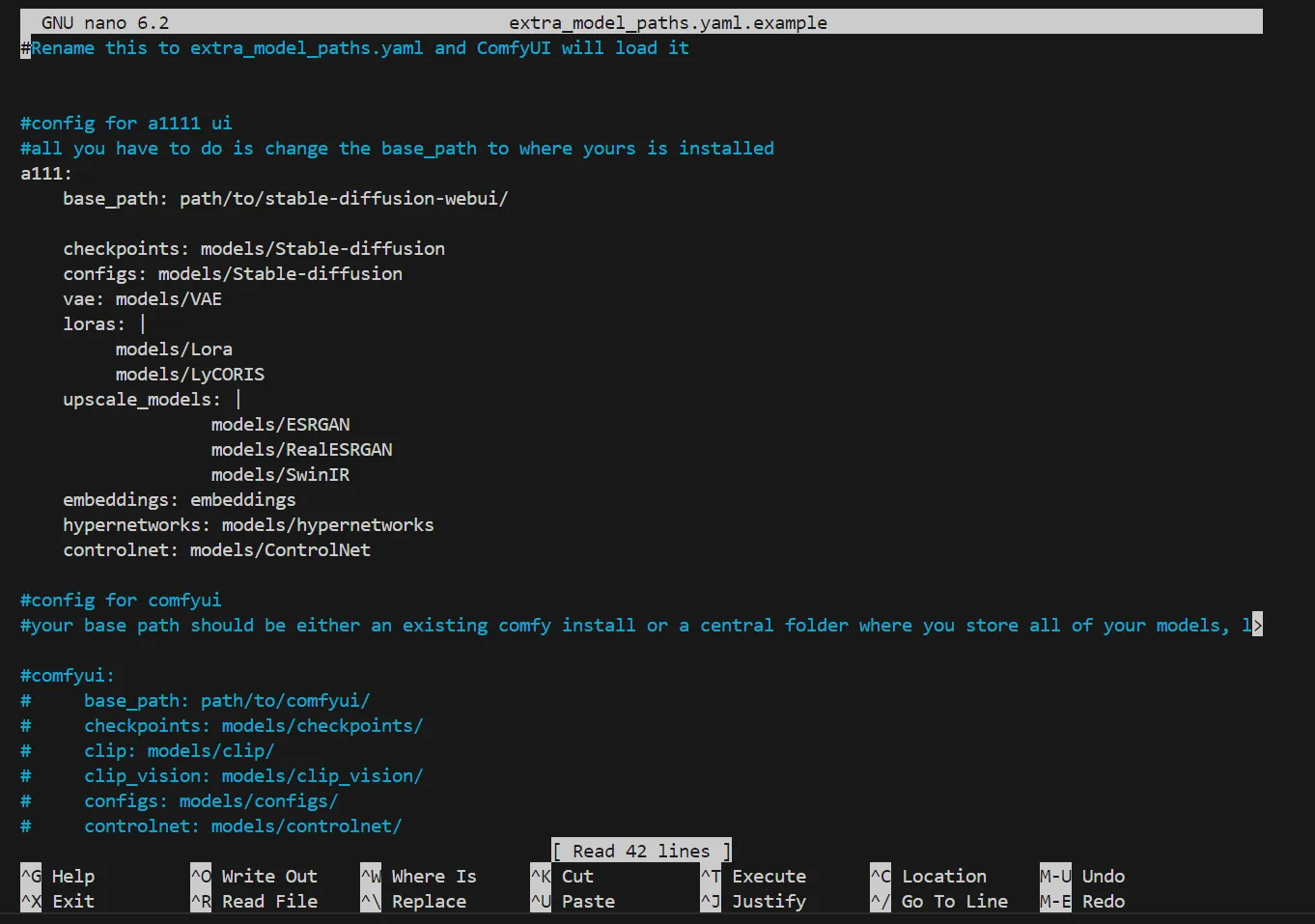Click the M-U Undo shortcut

[1082, 876]
